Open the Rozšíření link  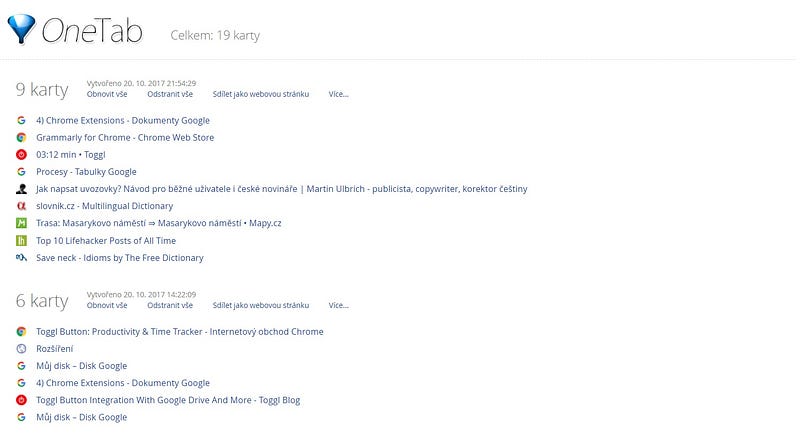(x=55, y=349)
